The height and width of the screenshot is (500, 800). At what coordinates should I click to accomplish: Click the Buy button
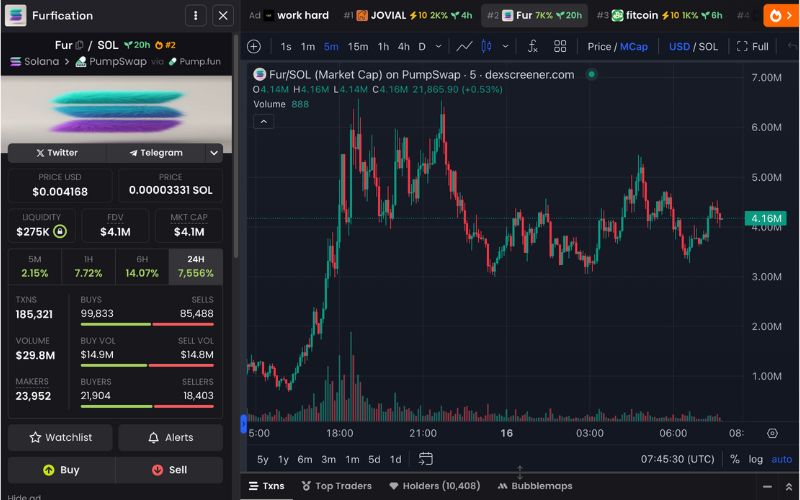point(61,470)
